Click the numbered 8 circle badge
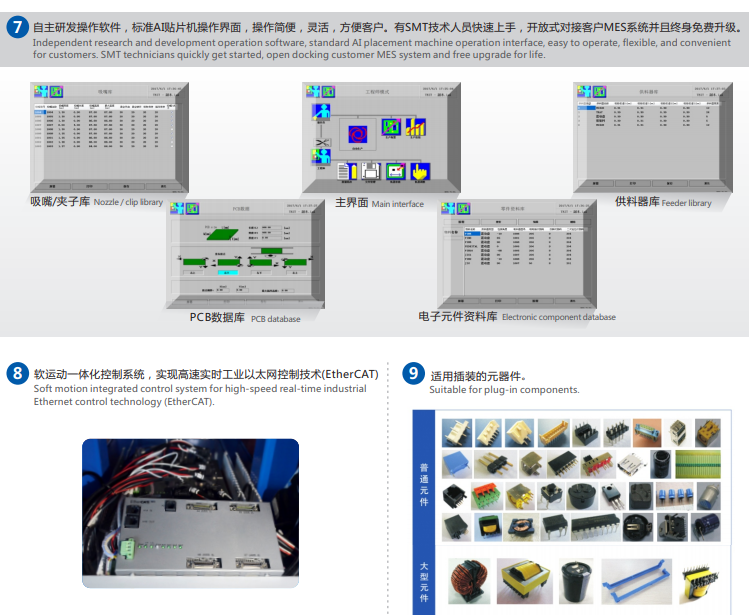Viewport: 749px width, 615px height. 17,375
